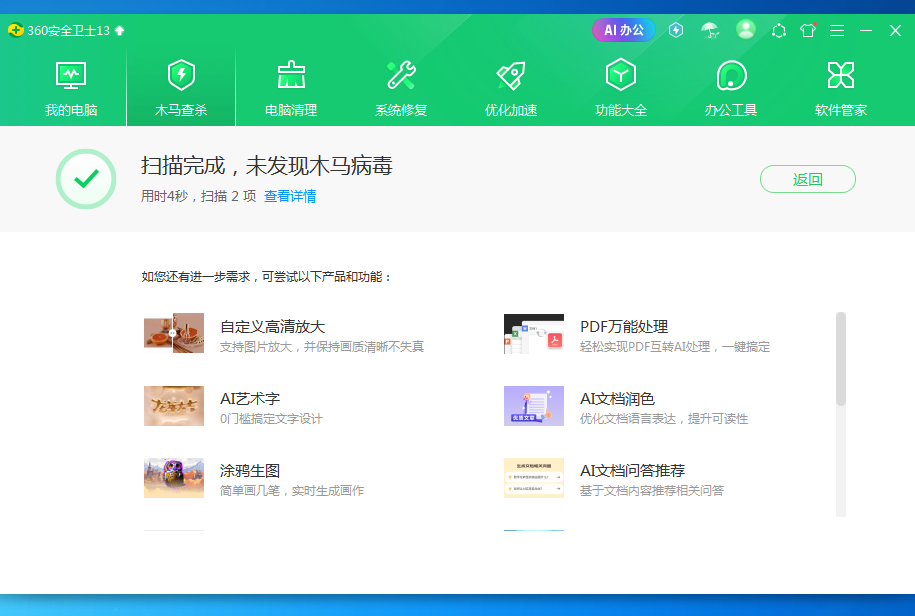Open the PDF万能处理 thumbnail

534,333
